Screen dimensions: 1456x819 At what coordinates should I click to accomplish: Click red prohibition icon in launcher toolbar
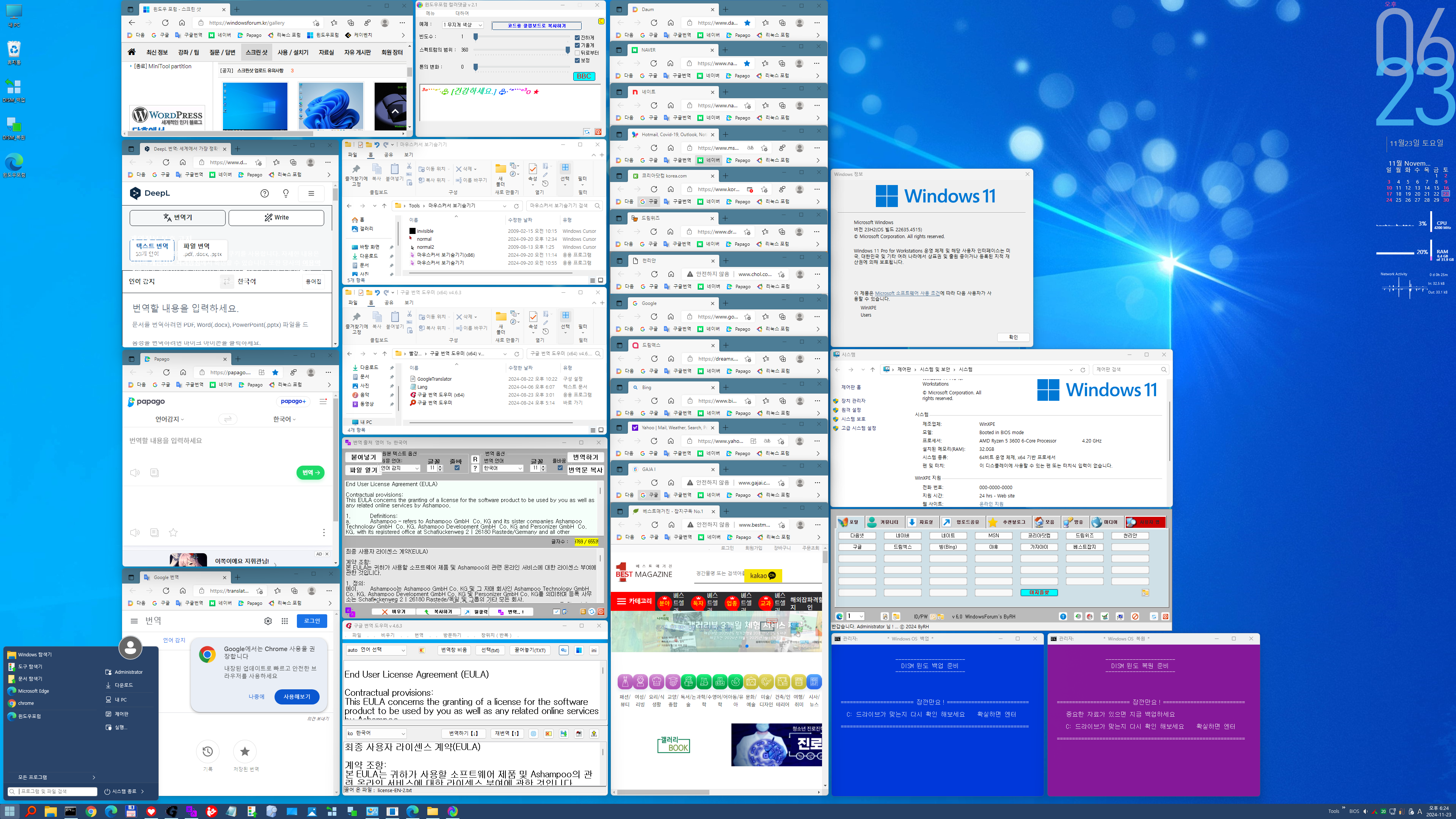pos(1135,616)
